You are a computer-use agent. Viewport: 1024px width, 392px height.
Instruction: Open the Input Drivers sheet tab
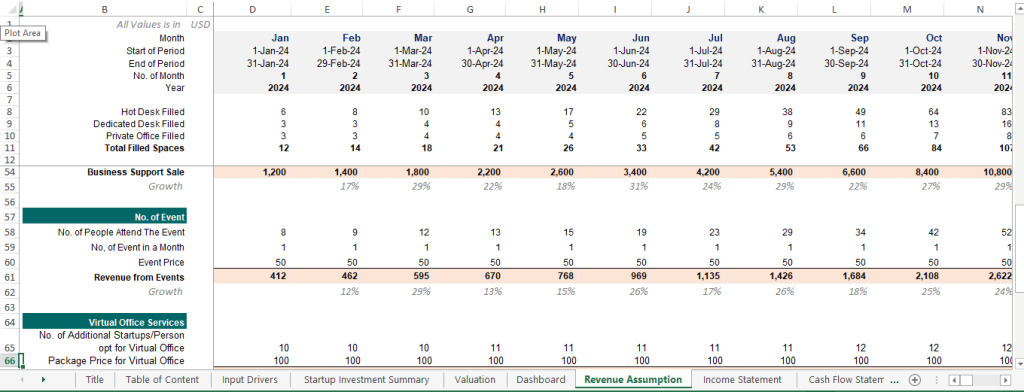tap(249, 380)
